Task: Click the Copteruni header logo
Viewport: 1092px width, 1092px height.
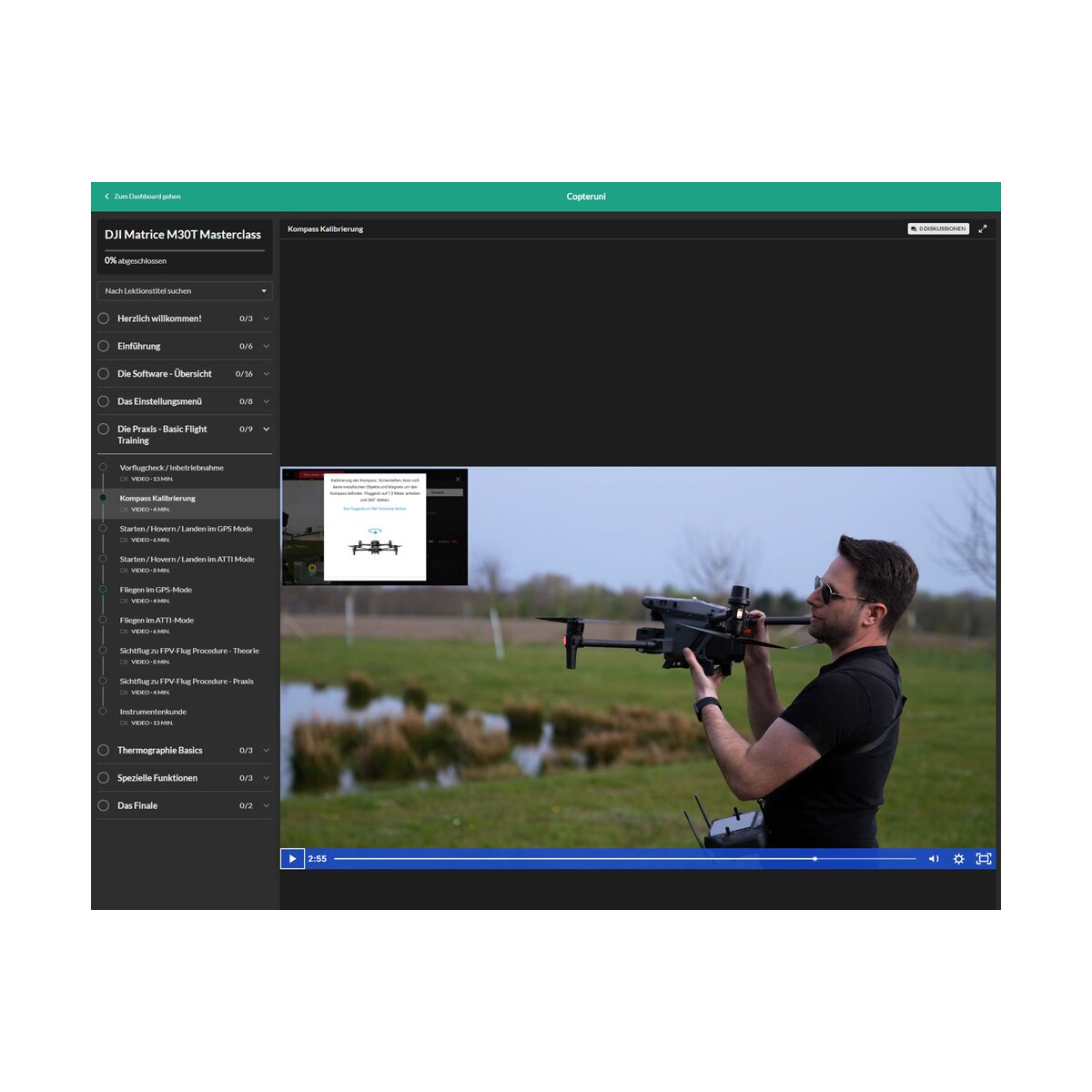Action: (x=586, y=197)
